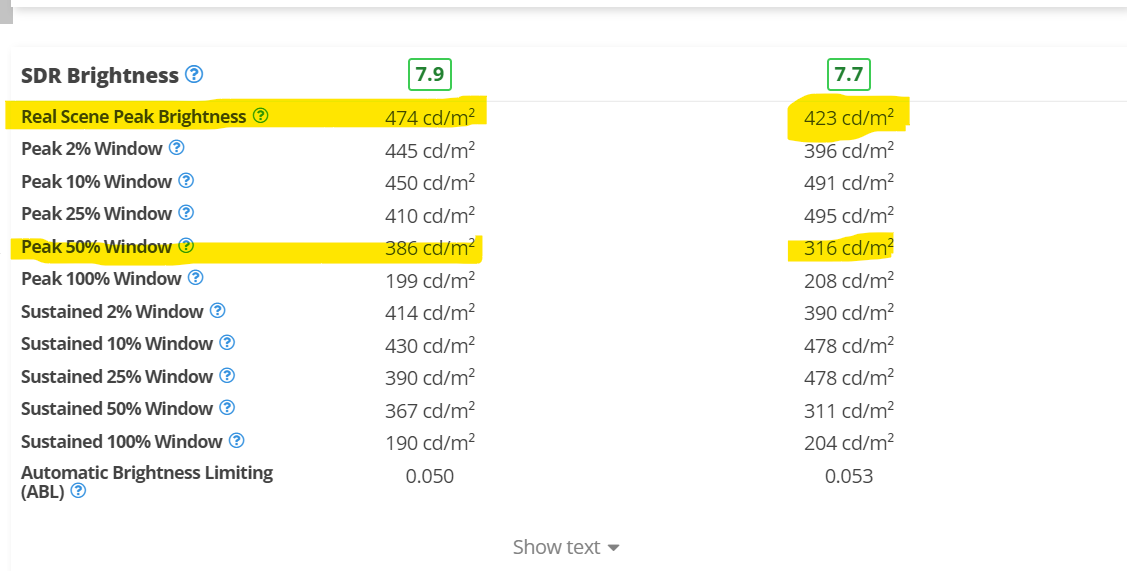Image resolution: width=1127 pixels, height=571 pixels.
Task: Click help icon next to SDR Brightness heading
Action: click(x=194, y=74)
